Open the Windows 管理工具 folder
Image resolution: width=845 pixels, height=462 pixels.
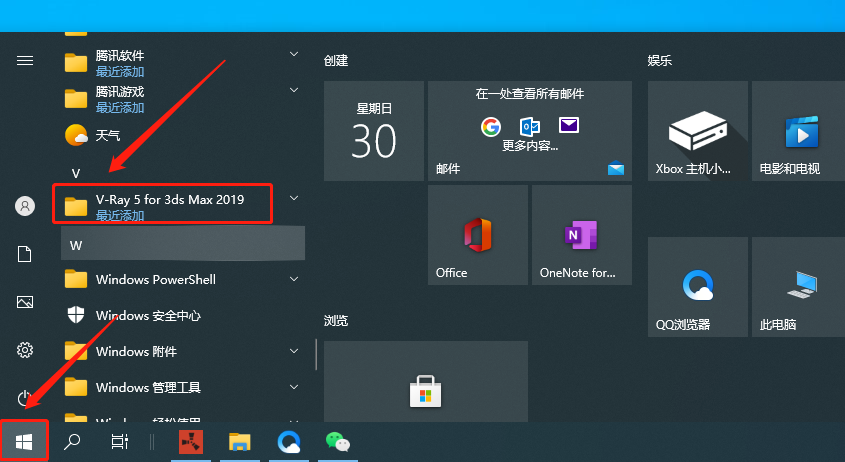coord(183,387)
